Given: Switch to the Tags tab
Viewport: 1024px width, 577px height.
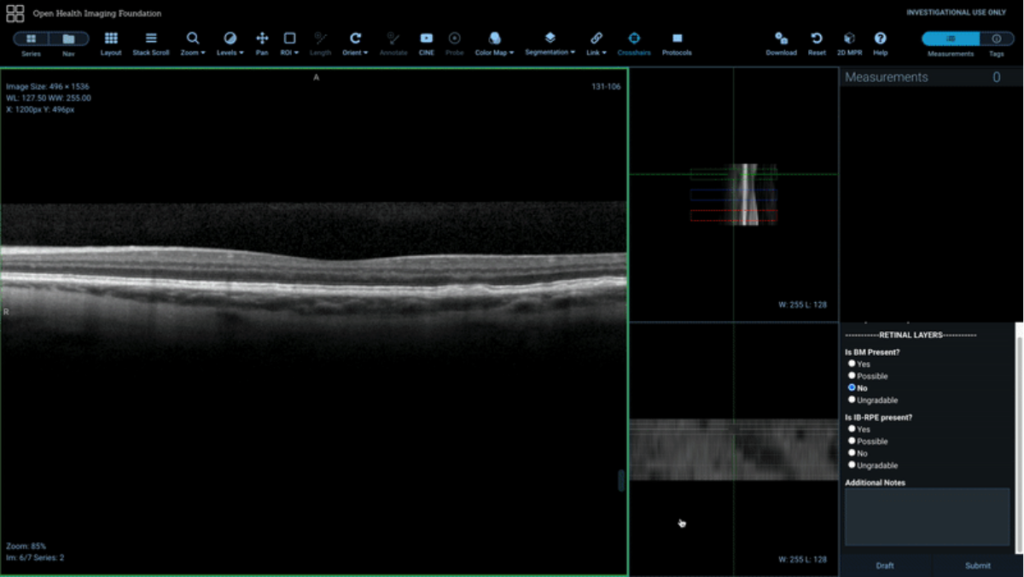Looking at the screenshot, I should point(996,39).
